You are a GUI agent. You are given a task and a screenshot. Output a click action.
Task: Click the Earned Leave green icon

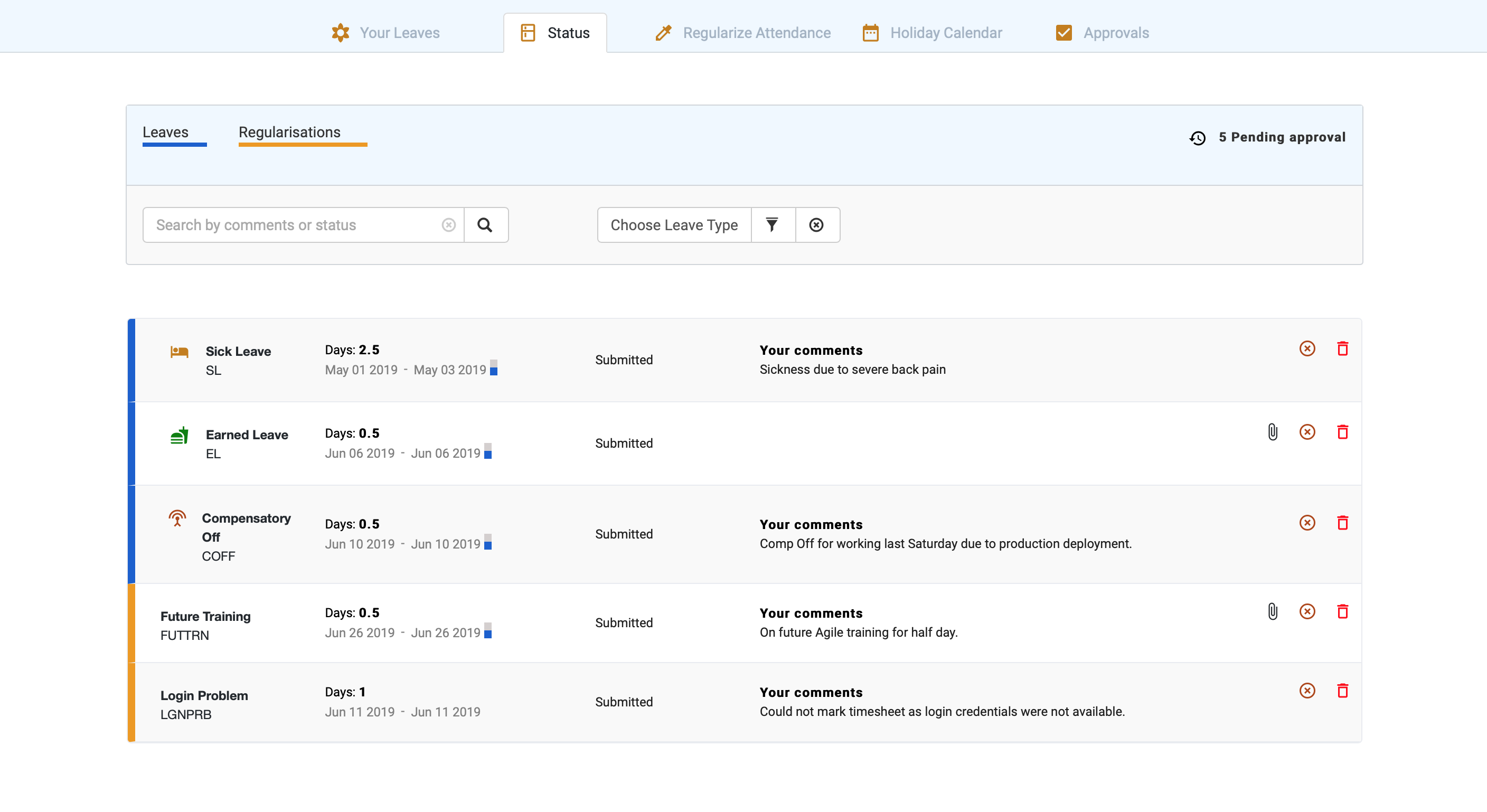180,435
